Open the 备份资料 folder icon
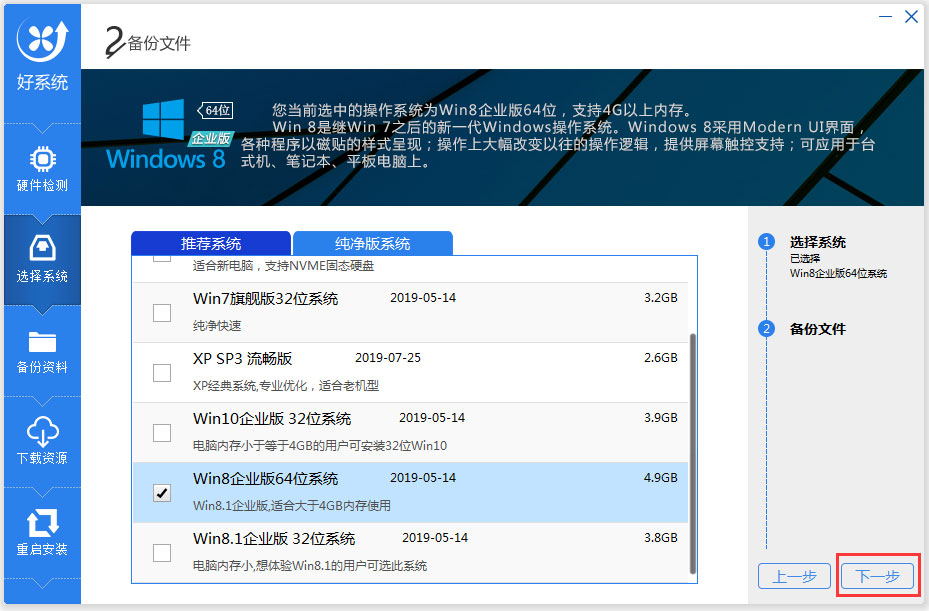929x611 pixels. 42,341
